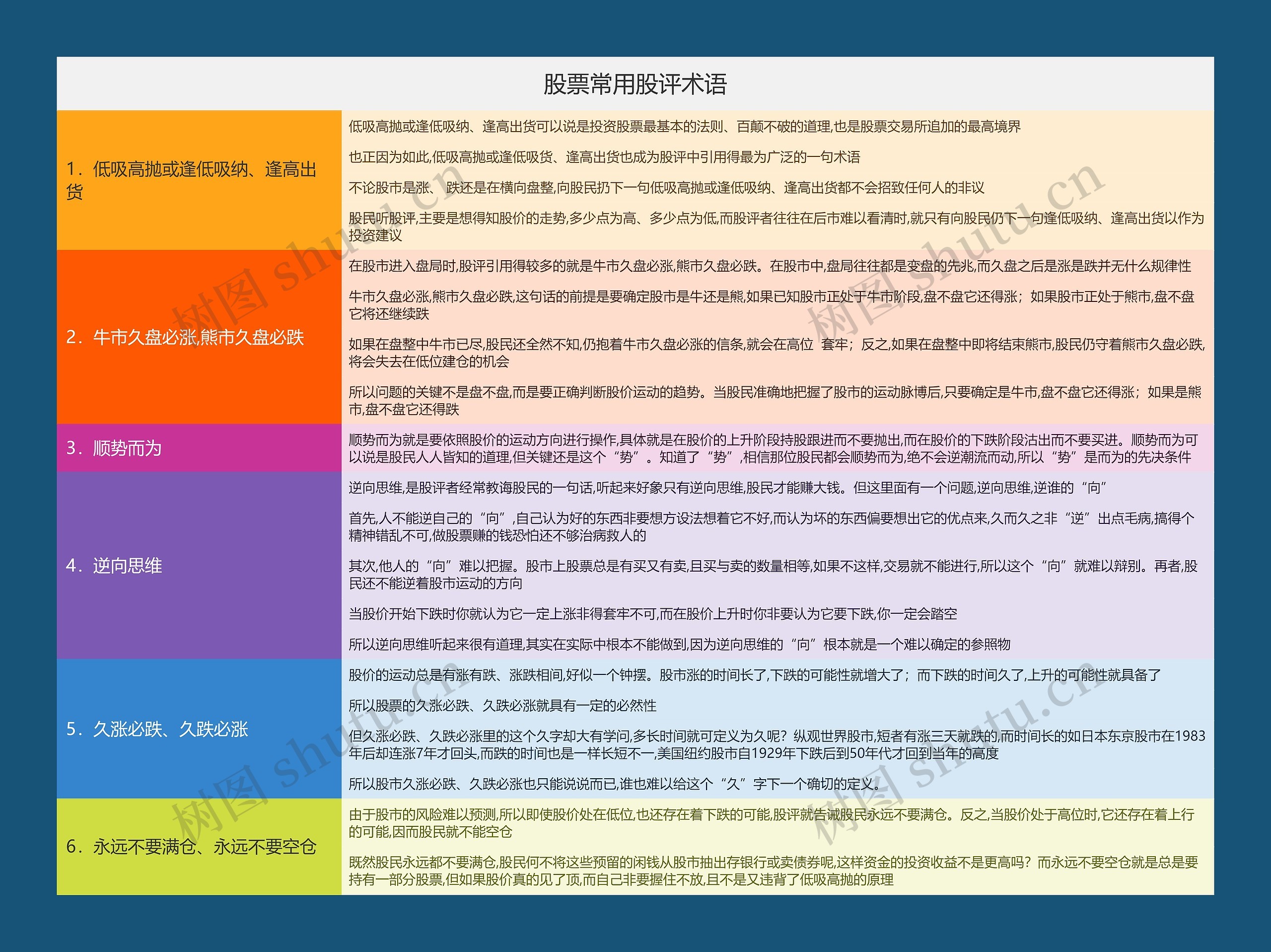Click the line starting 所以股市久涨必跌、久跌必涨也只能说说而已

point(615,784)
